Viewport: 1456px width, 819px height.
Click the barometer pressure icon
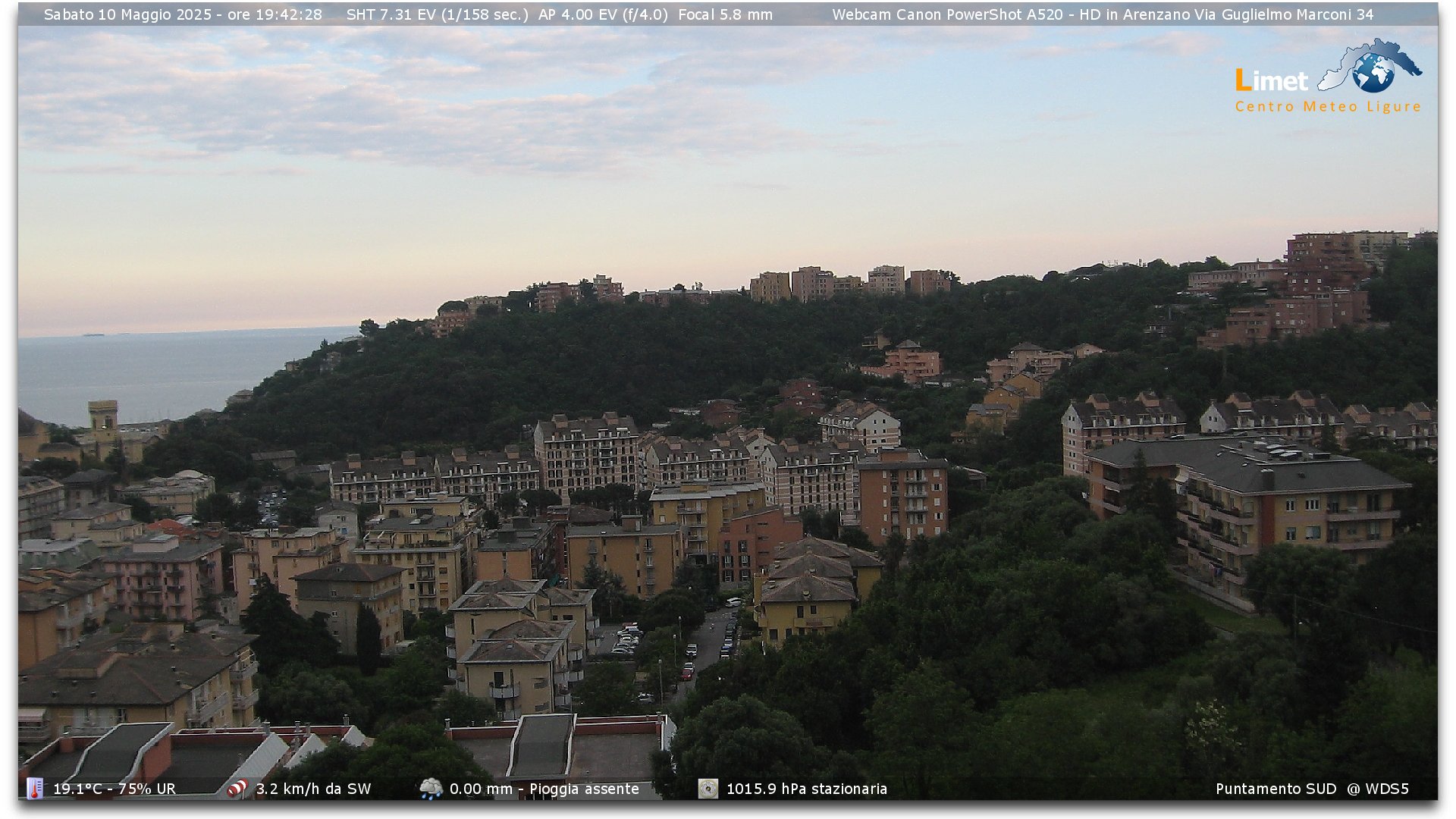pyautogui.click(x=708, y=789)
